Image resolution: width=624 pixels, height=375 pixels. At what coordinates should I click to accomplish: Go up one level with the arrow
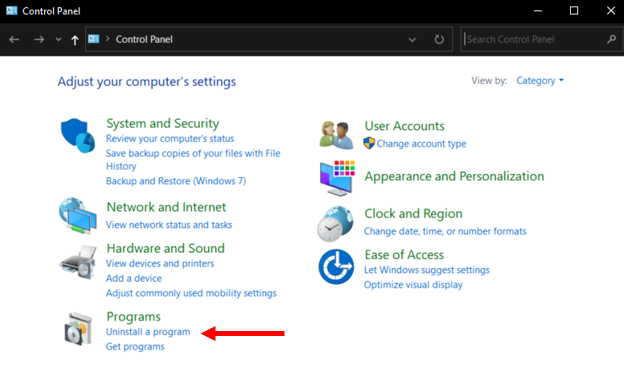pyautogui.click(x=74, y=39)
